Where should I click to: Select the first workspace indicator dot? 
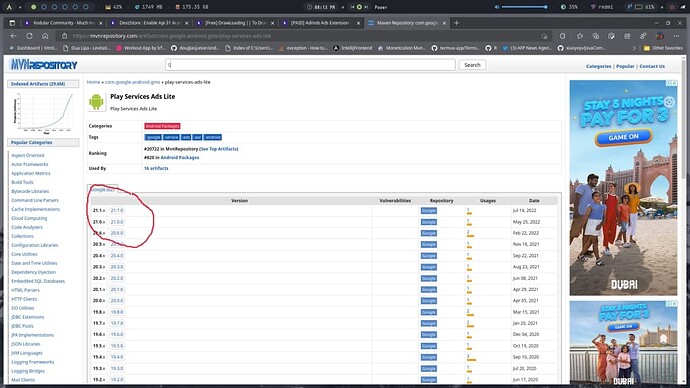pyautogui.click(x=33, y=7)
